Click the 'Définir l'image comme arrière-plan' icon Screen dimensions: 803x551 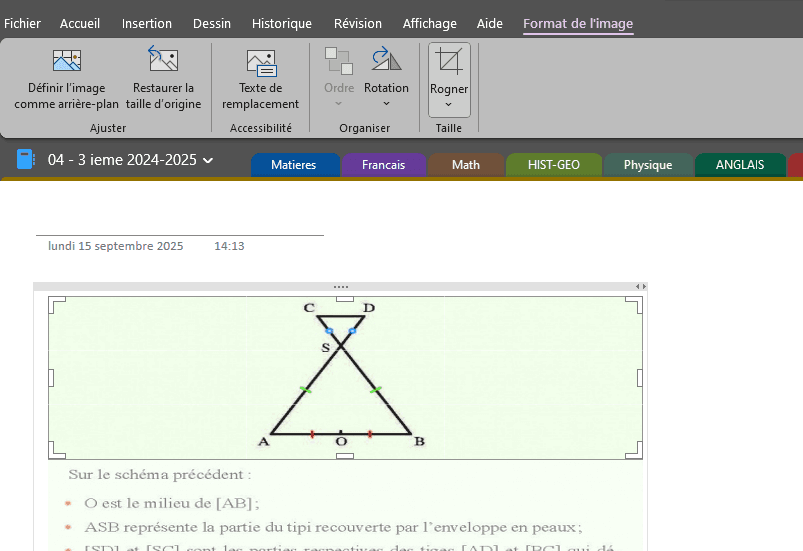[x=66, y=62]
